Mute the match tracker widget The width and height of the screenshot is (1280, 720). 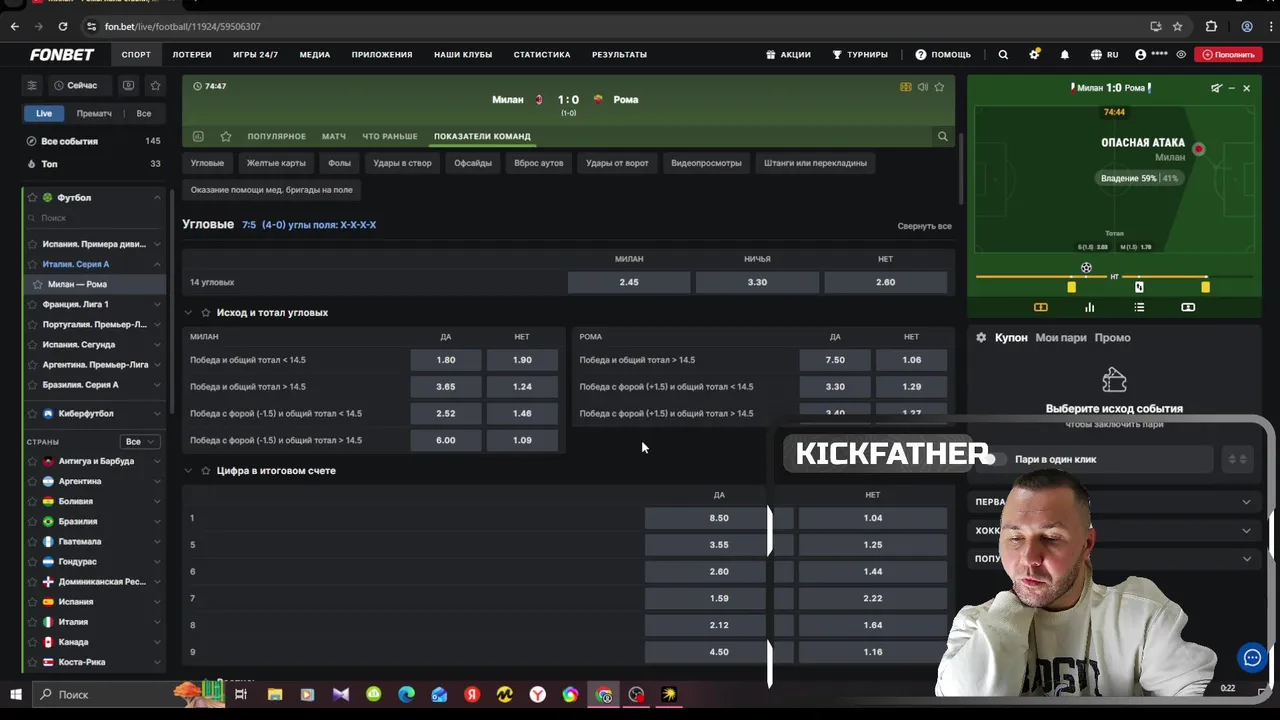click(x=1216, y=88)
